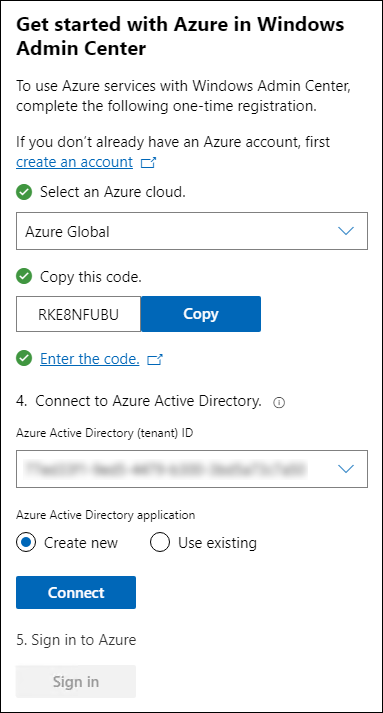Expand the Azure Active Directory tenant ID dropdown

point(192,469)
